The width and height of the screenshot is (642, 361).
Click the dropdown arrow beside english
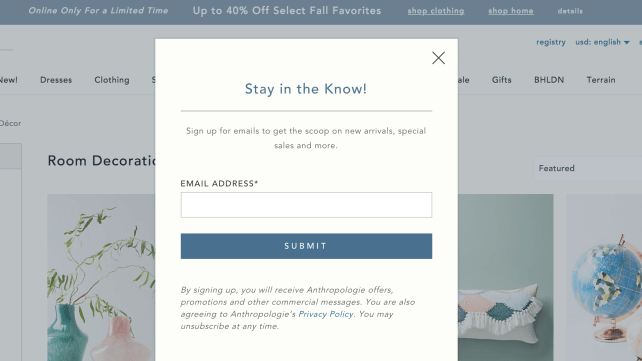point(626,43)
